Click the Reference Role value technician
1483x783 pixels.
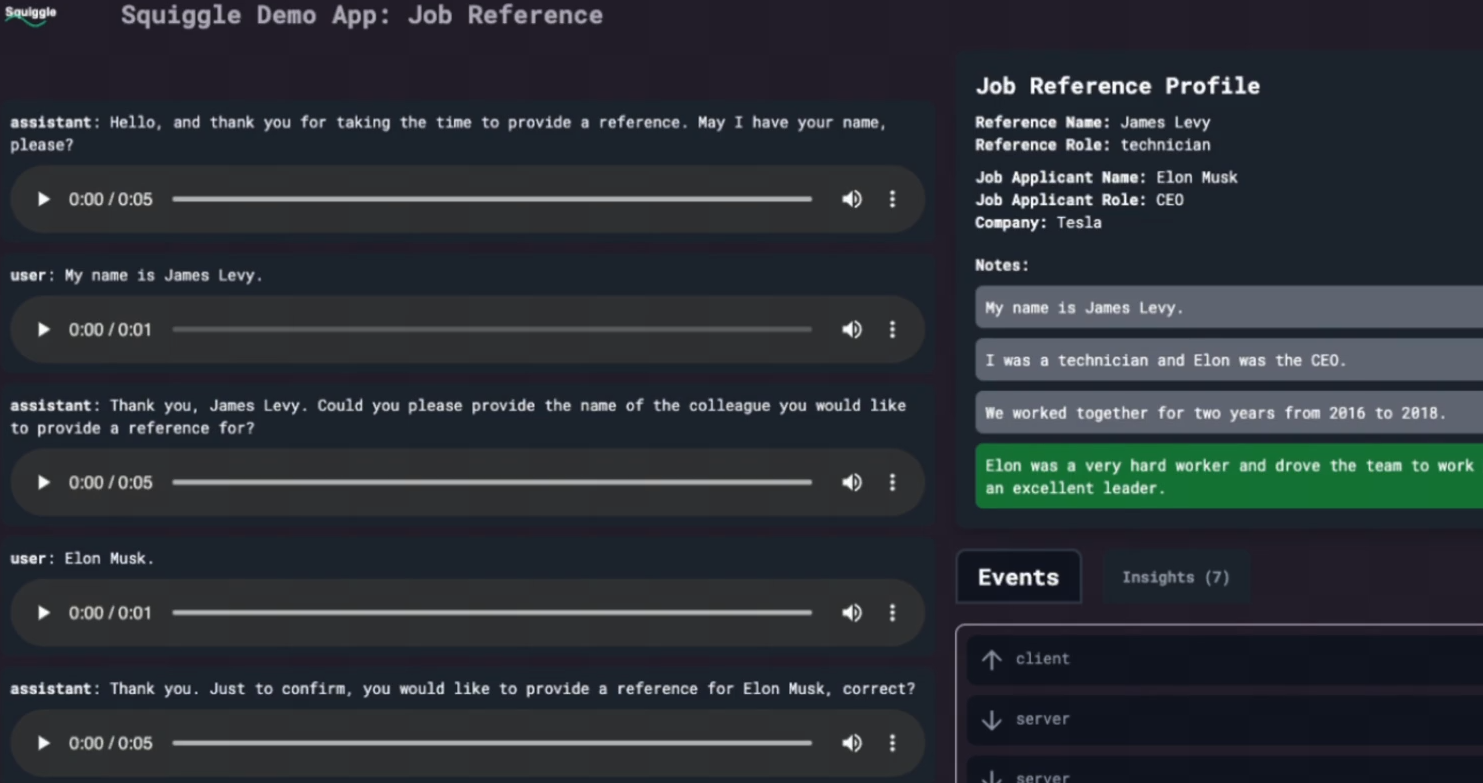(1165, 145)
